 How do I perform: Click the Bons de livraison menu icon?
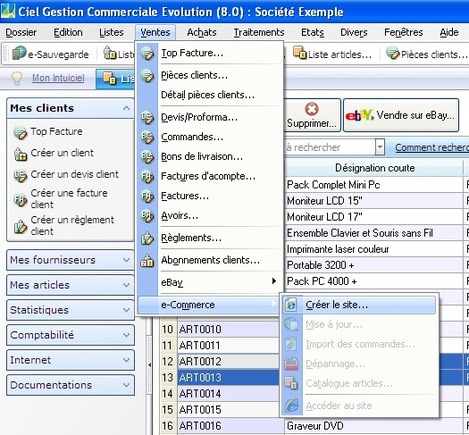147,157
